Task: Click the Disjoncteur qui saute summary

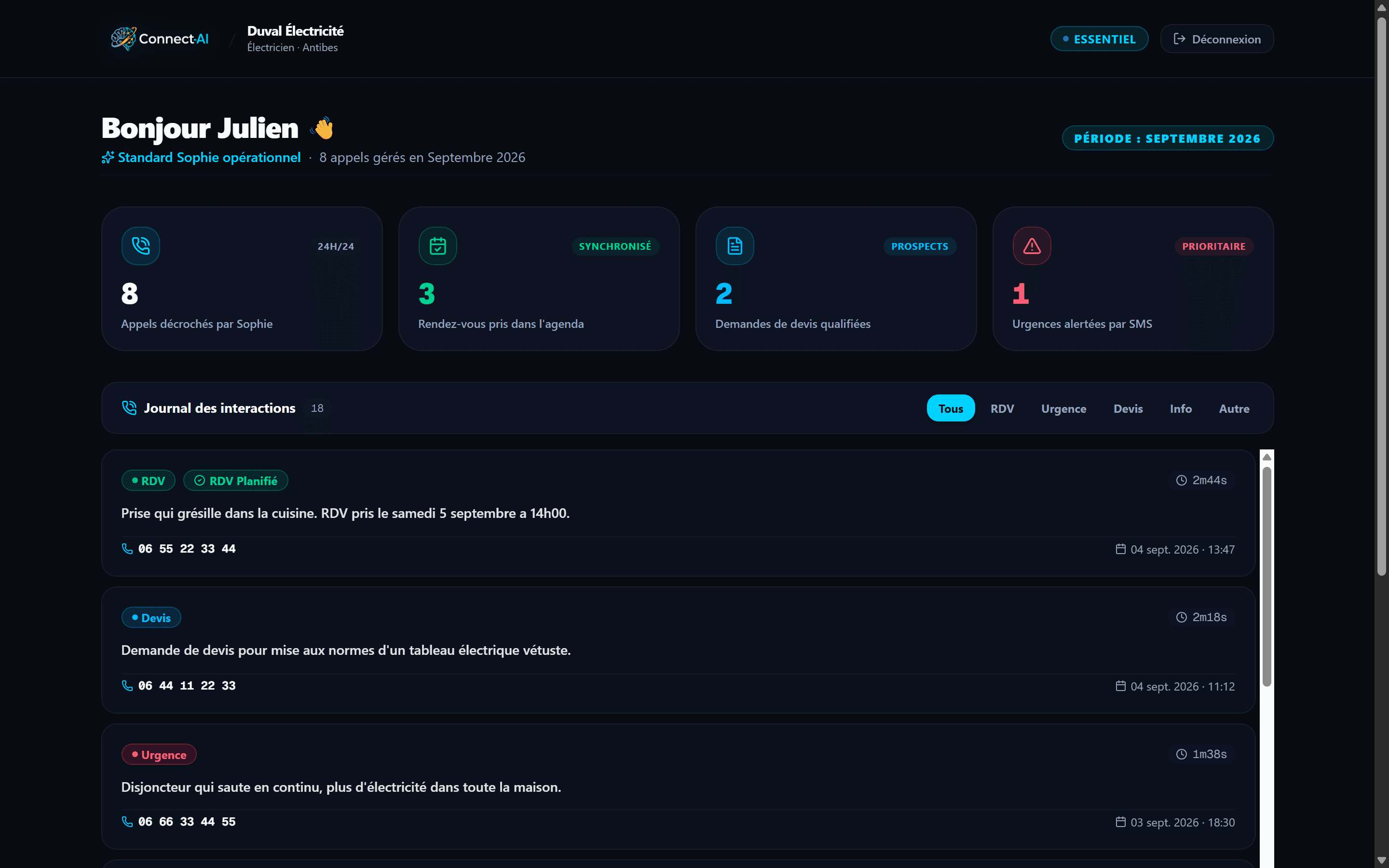Action: [341, 787]
